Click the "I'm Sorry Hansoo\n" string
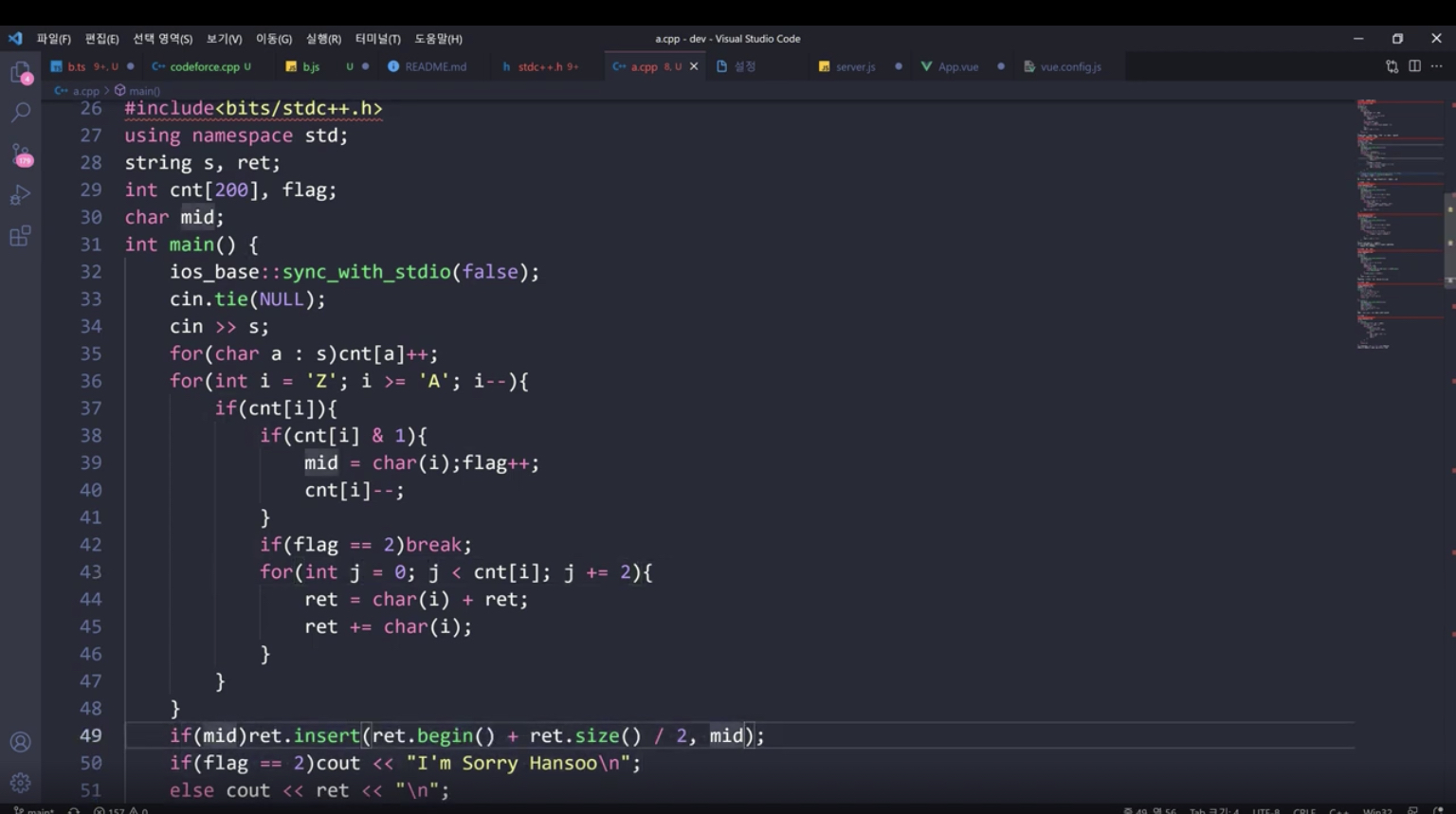 point(518,763)
